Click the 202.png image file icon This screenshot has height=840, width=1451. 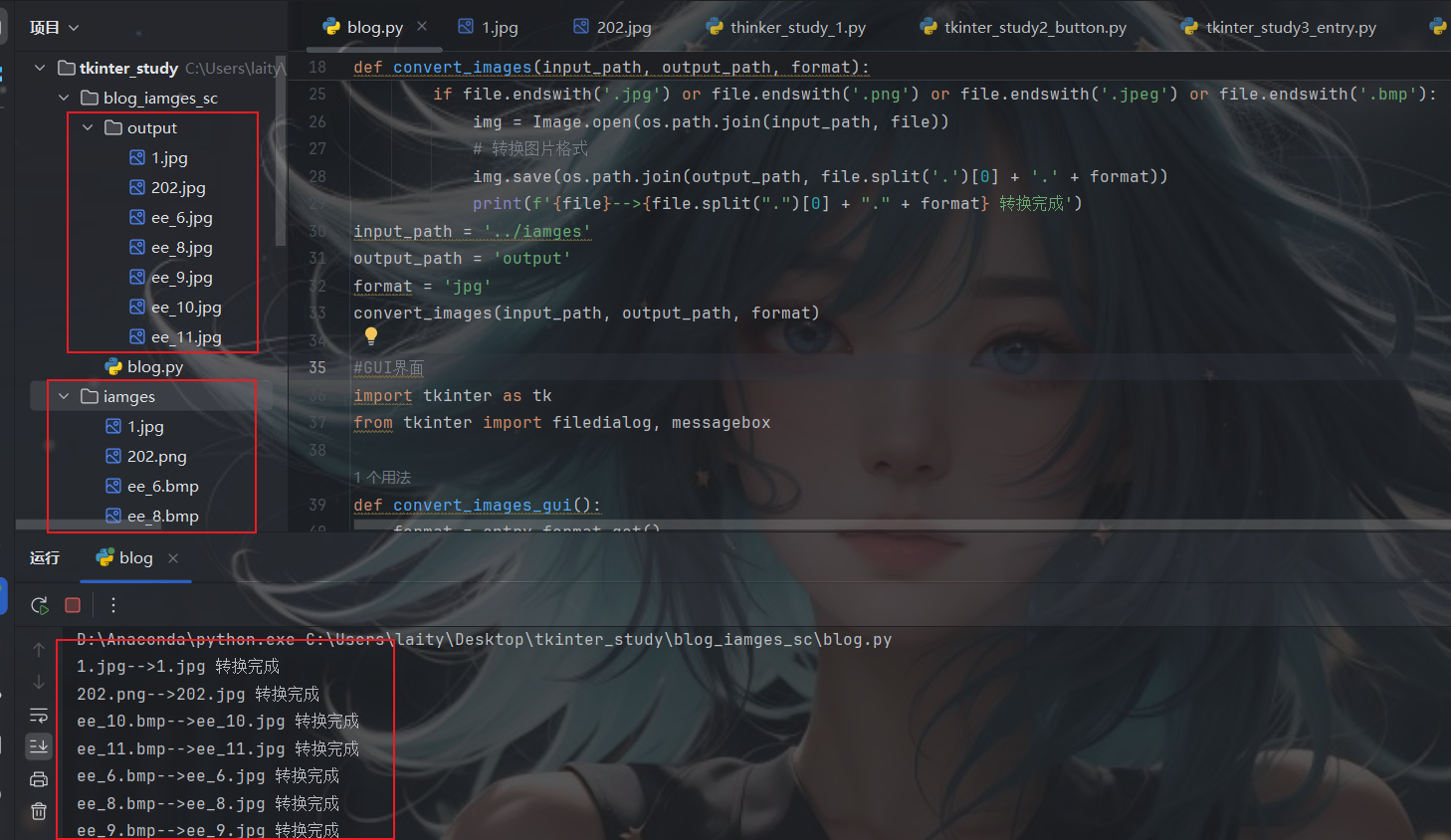click(x=113, y=456)
